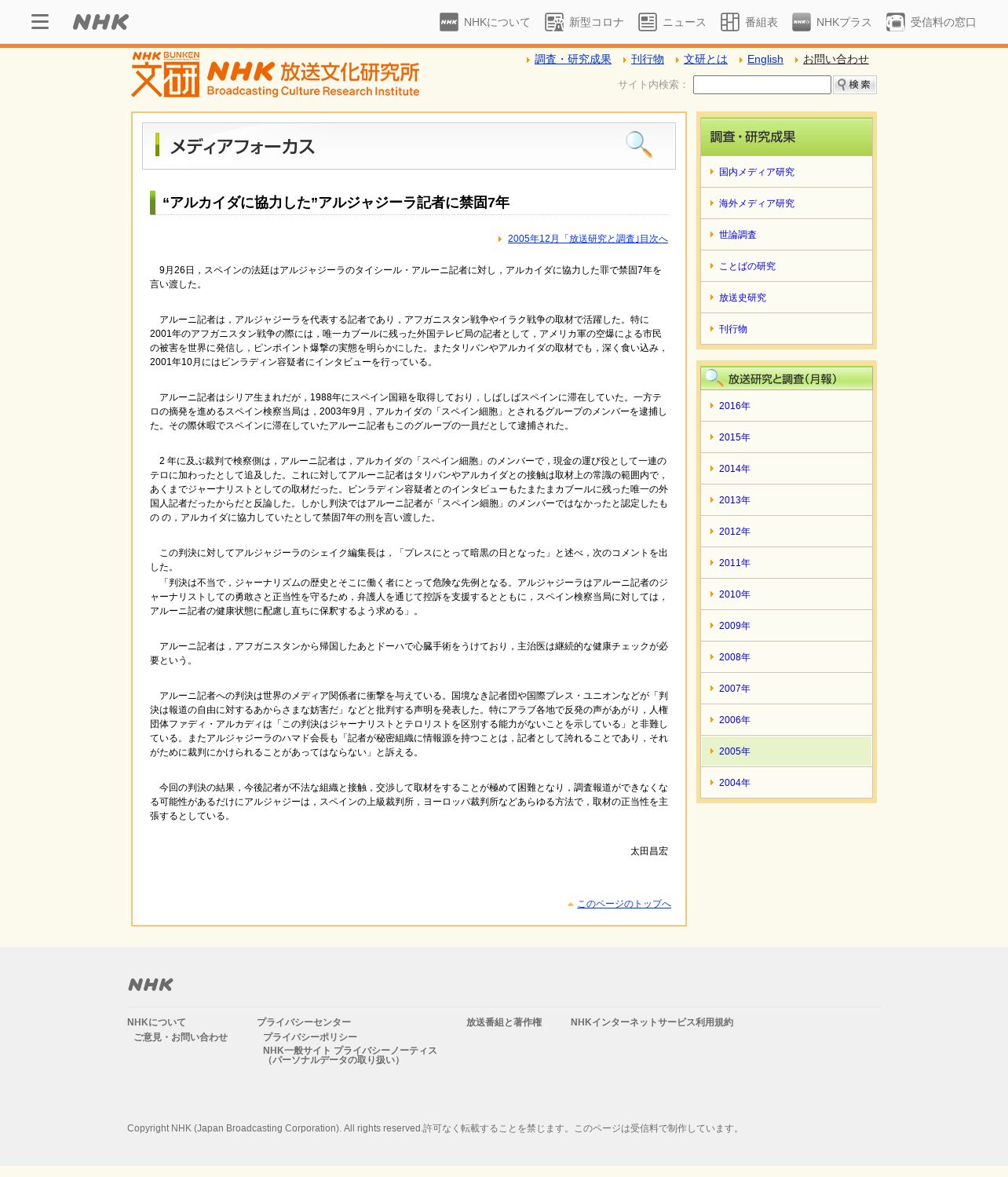Click the footer NHK logo
This screenshot has height=1177, width=1008.
click(x=151, y=985)
